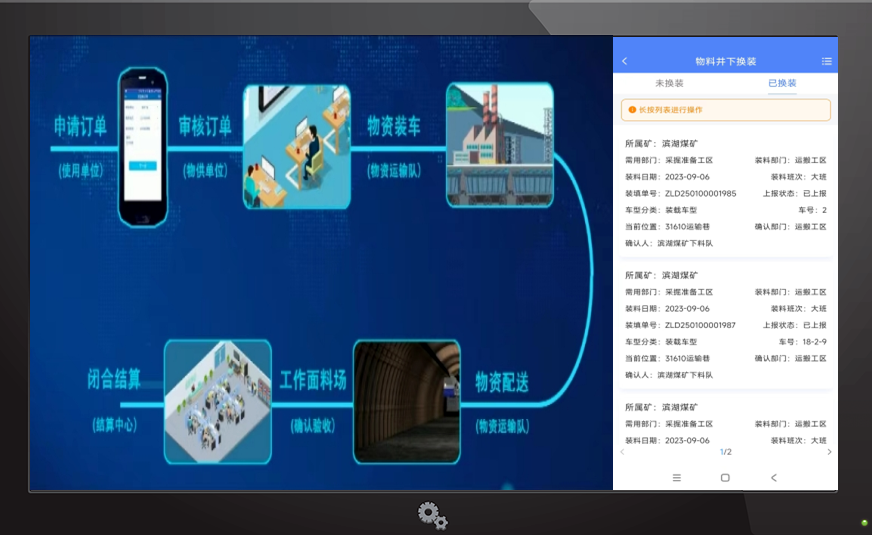Viewport: 872px width, 535px height.
Task: Click the 闭合结算 step label
Action: [x=114, y=379]
